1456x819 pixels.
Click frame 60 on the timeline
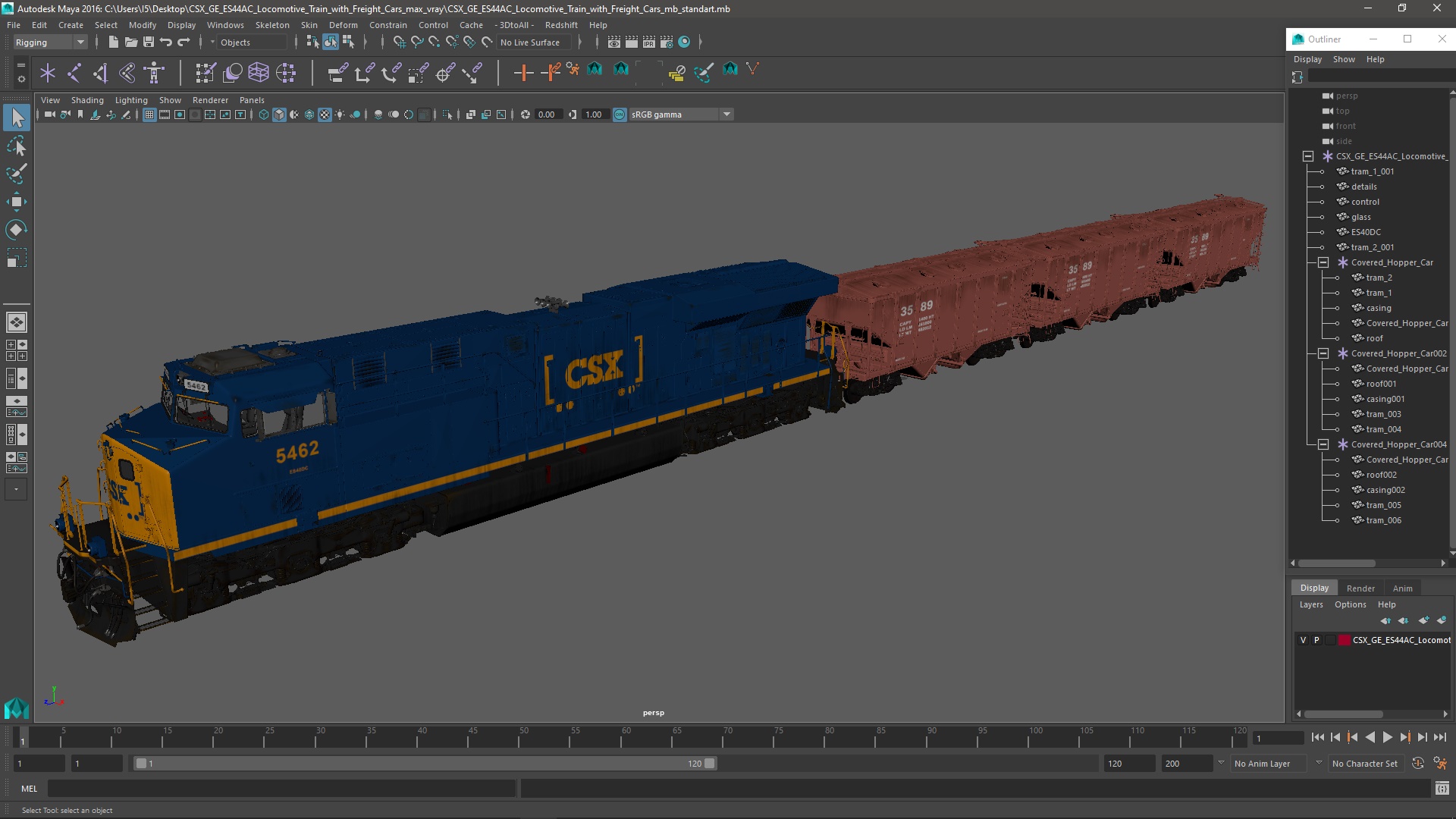(x=626, y=738)
